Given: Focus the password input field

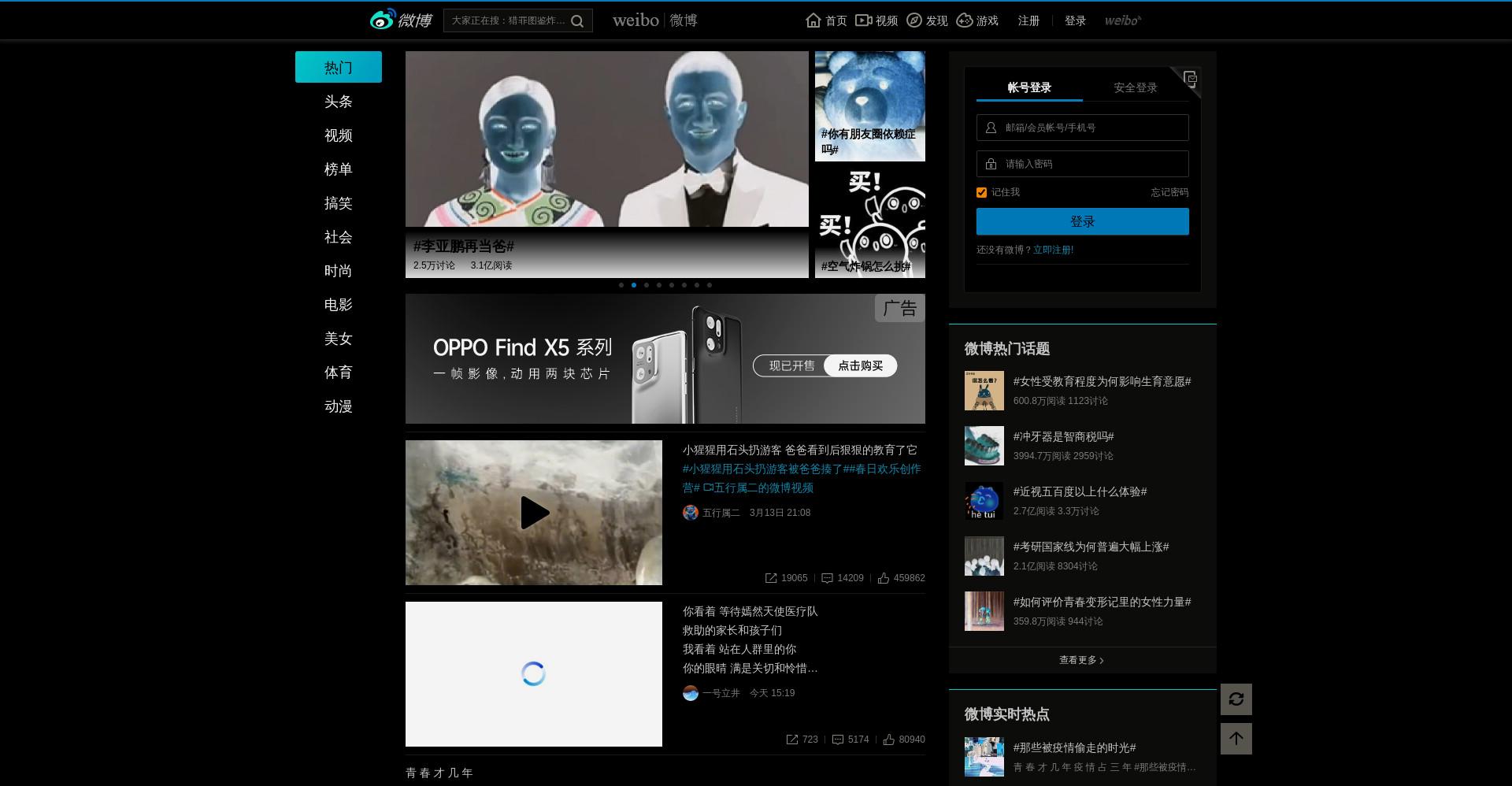Looking at the screenshot, I should point(1083,164).
